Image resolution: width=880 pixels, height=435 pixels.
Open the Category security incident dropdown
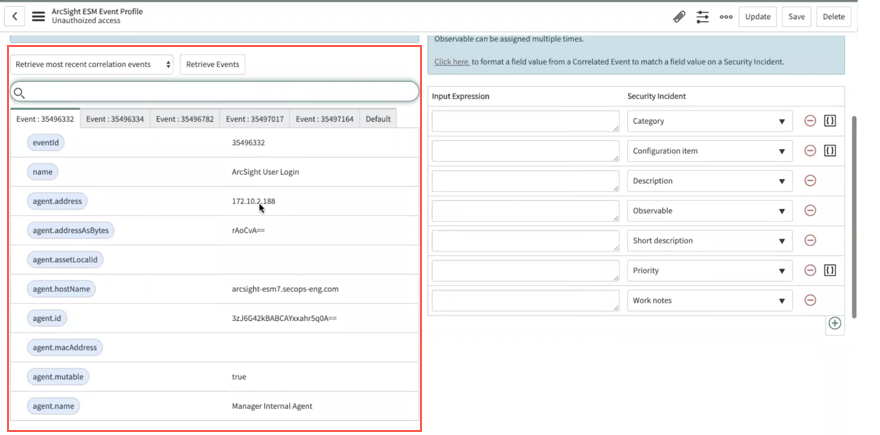709,121
